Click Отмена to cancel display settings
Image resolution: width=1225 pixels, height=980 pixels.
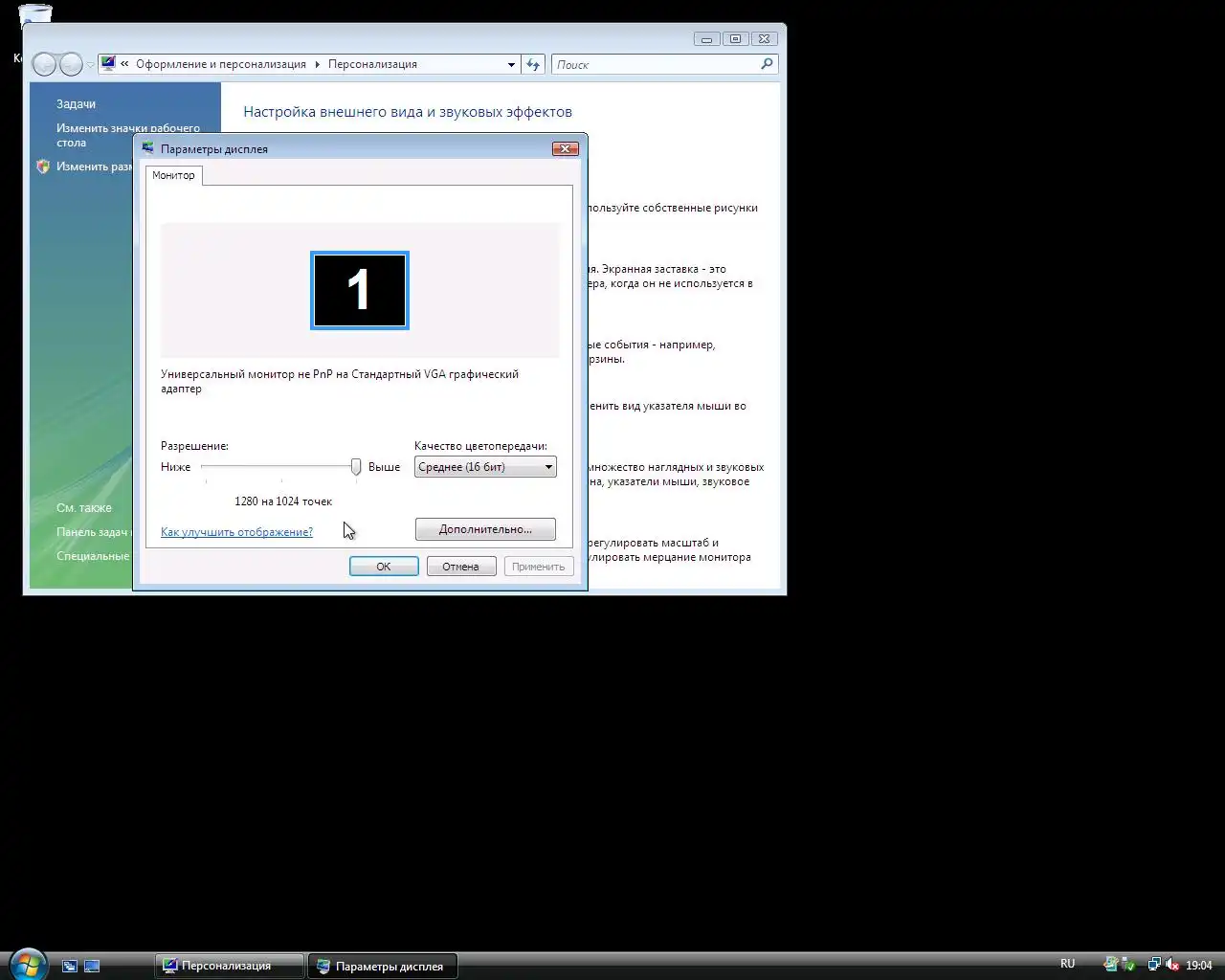tap(461, 567)
